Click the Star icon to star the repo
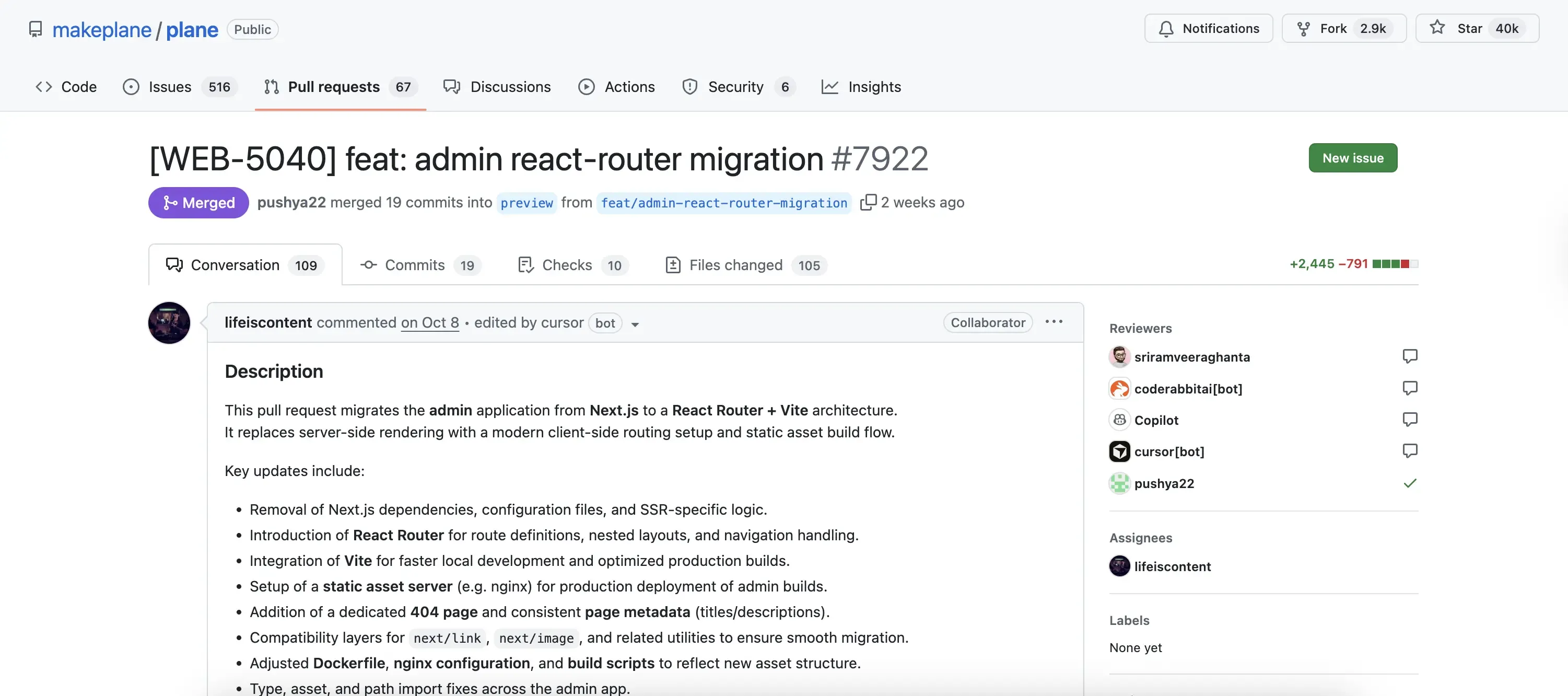Screen dimensions: 1568x696 pos(1436,27)
